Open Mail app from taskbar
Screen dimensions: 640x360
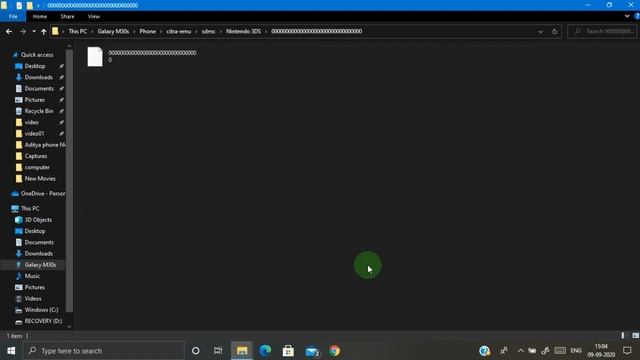point(312,351)
